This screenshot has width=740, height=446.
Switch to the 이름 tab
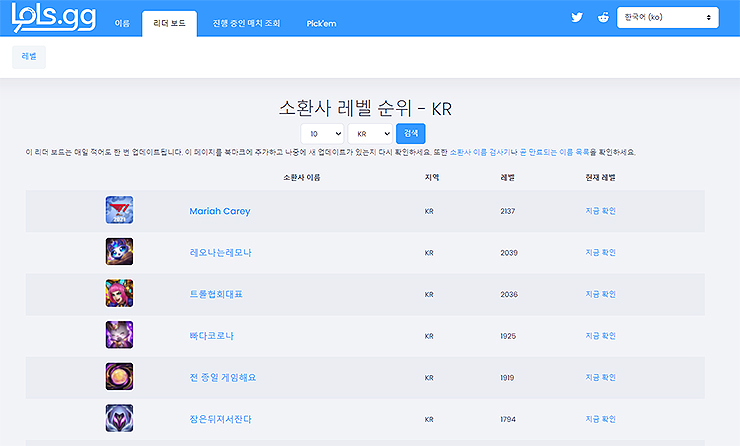pyautogui.click(x=122, y=23)
